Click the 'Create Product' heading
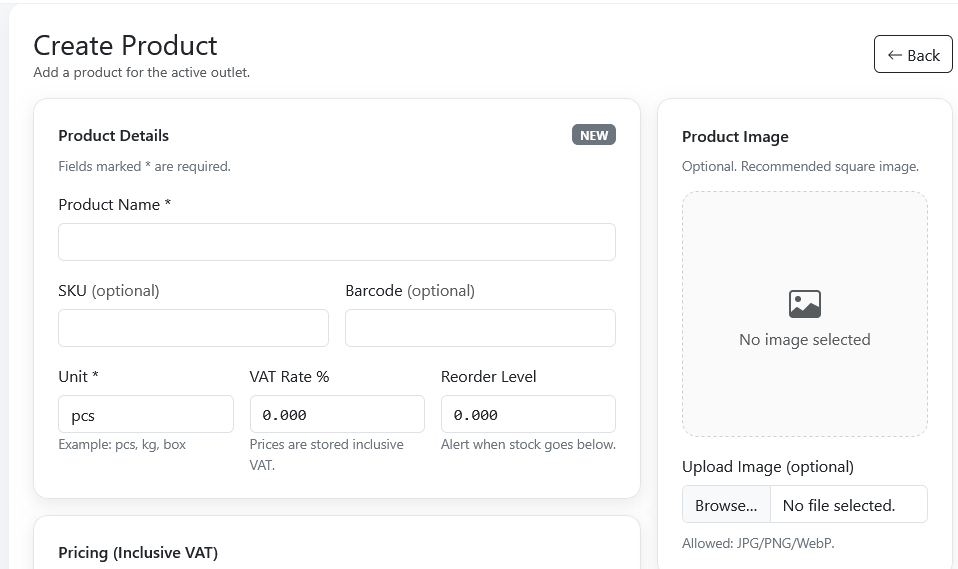The width and height of the screenshot is (958, 569). tap(125, 45)
